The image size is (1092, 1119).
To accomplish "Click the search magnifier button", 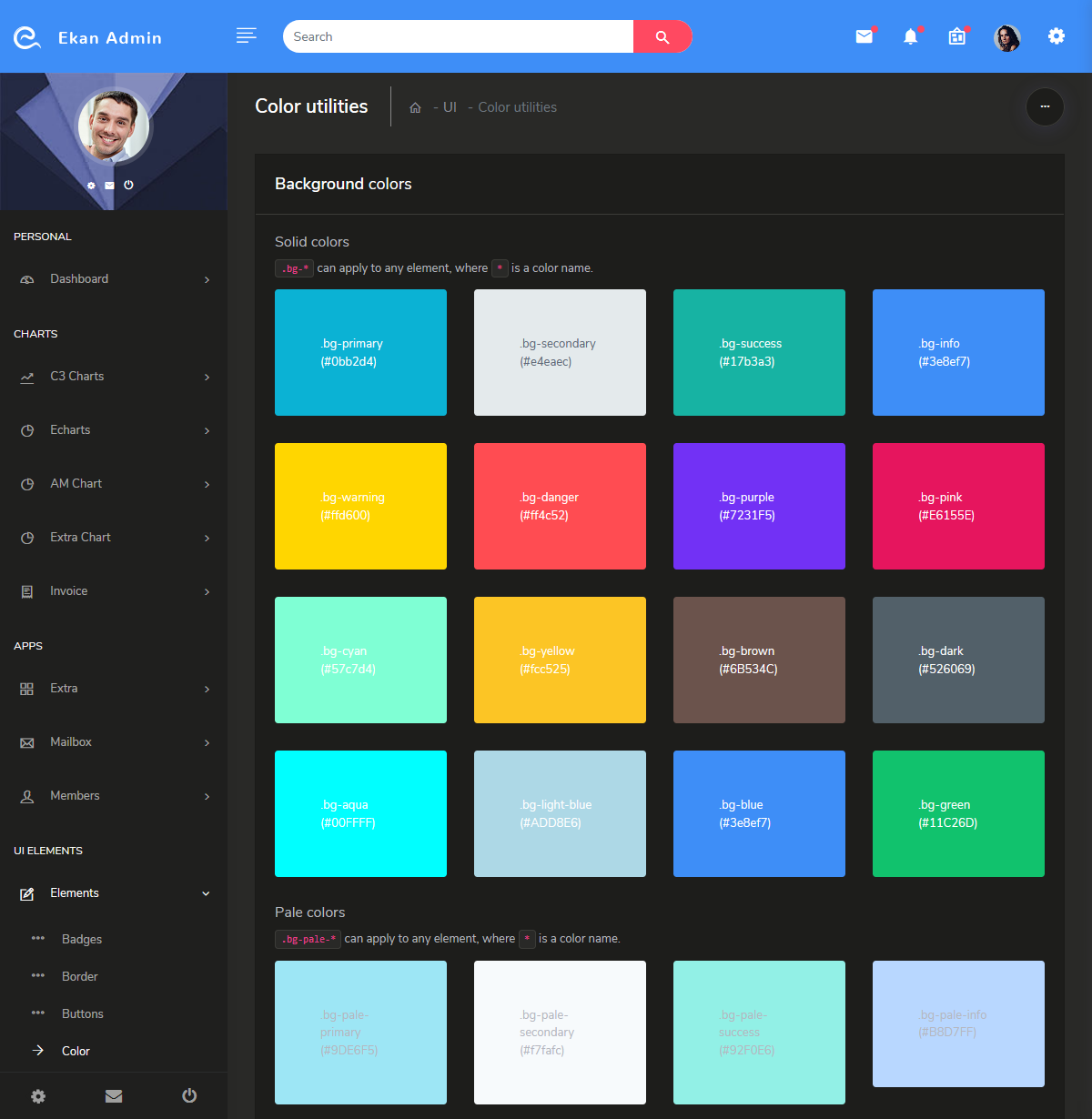I will 662,36.
